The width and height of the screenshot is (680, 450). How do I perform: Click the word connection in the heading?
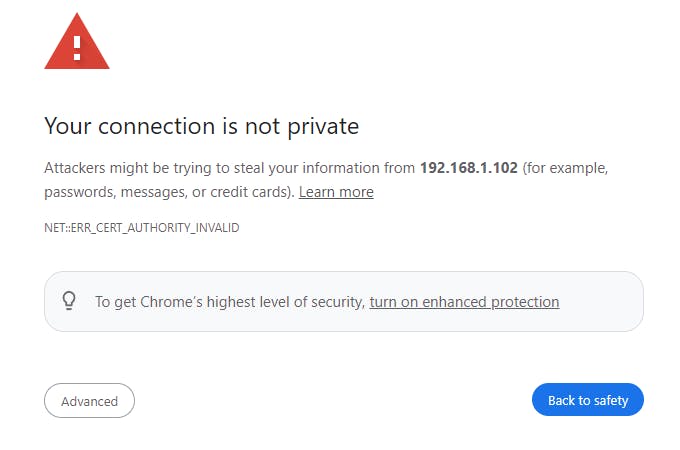coord(157,127)
